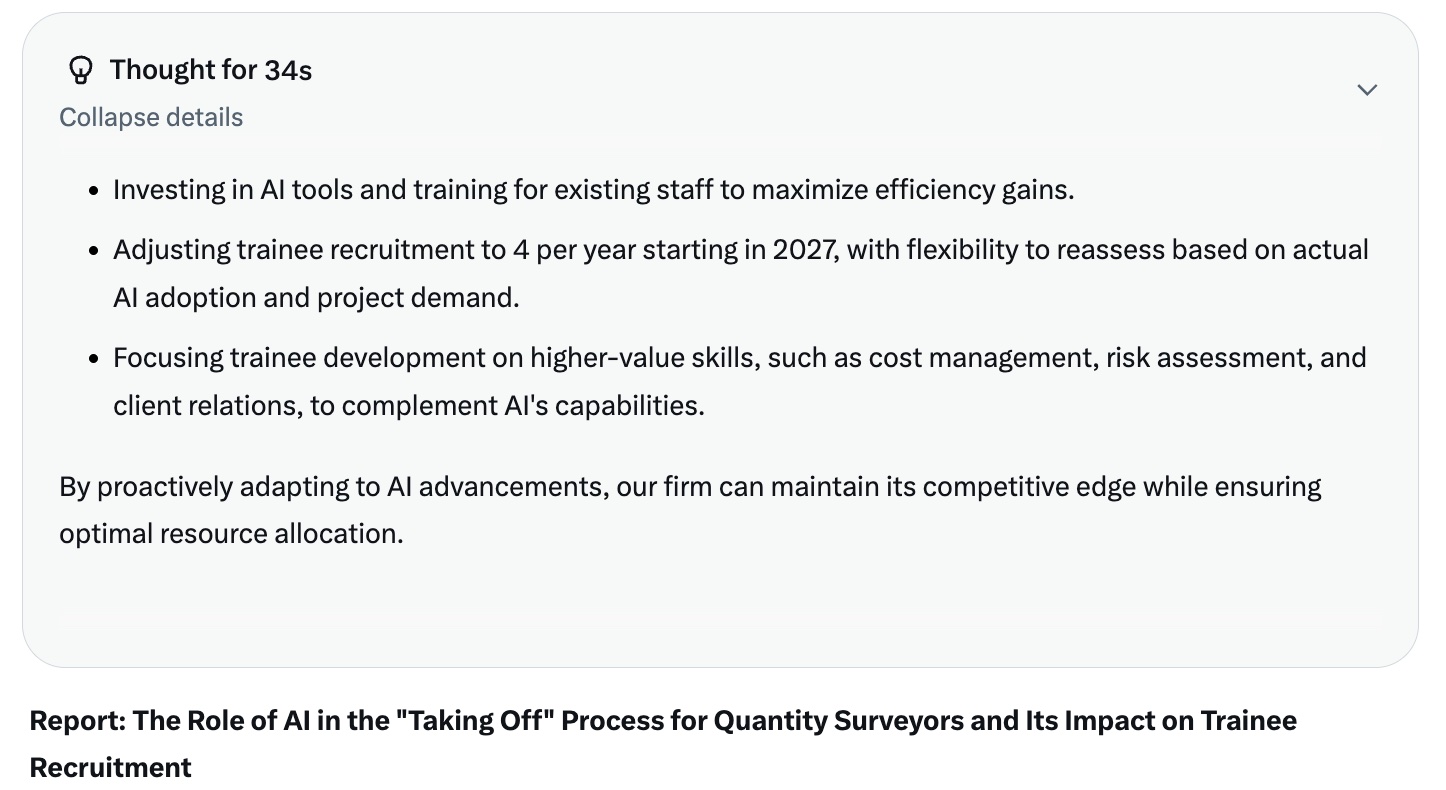
Task: Collapse the thought panel via chevron arrow
Action: [x=1367, y=90]
